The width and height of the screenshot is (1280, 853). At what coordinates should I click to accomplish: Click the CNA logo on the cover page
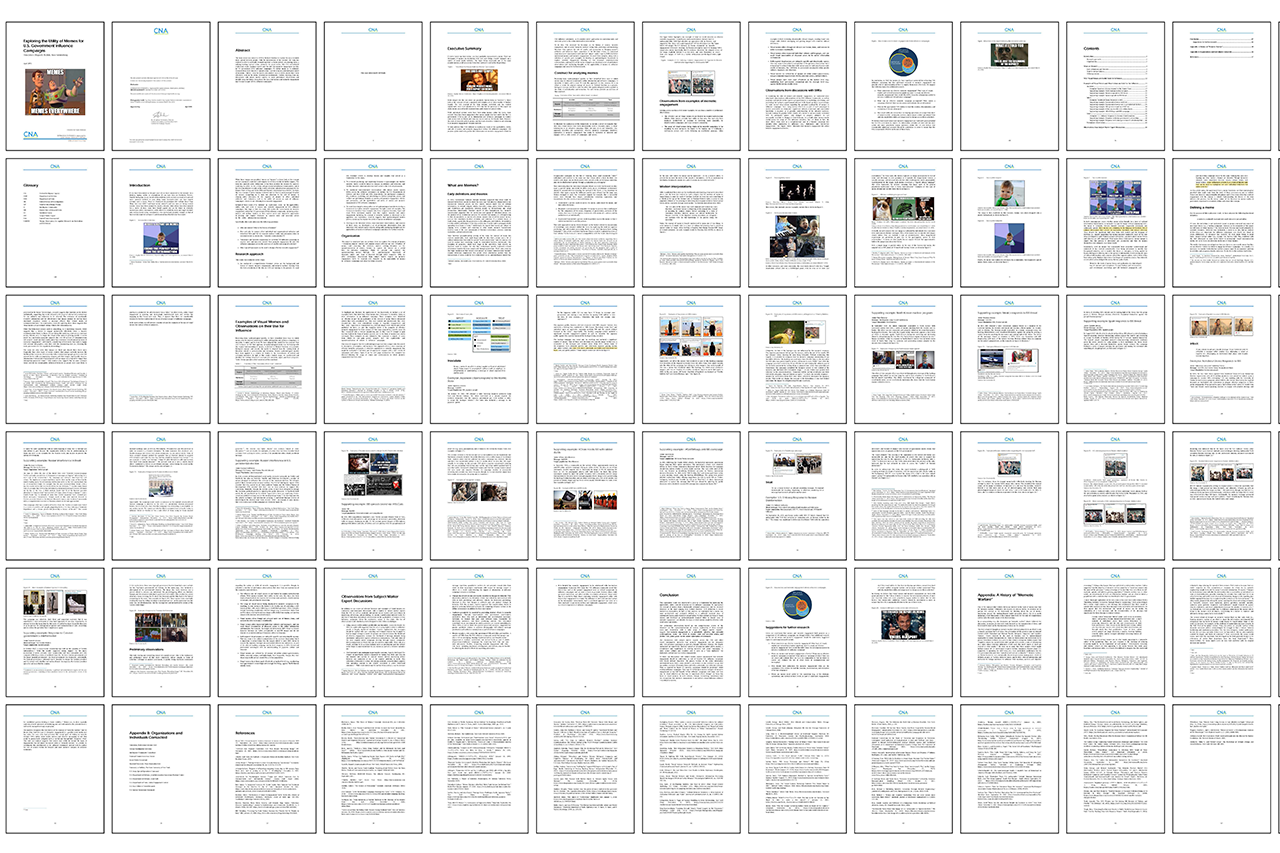click(30, 134)
